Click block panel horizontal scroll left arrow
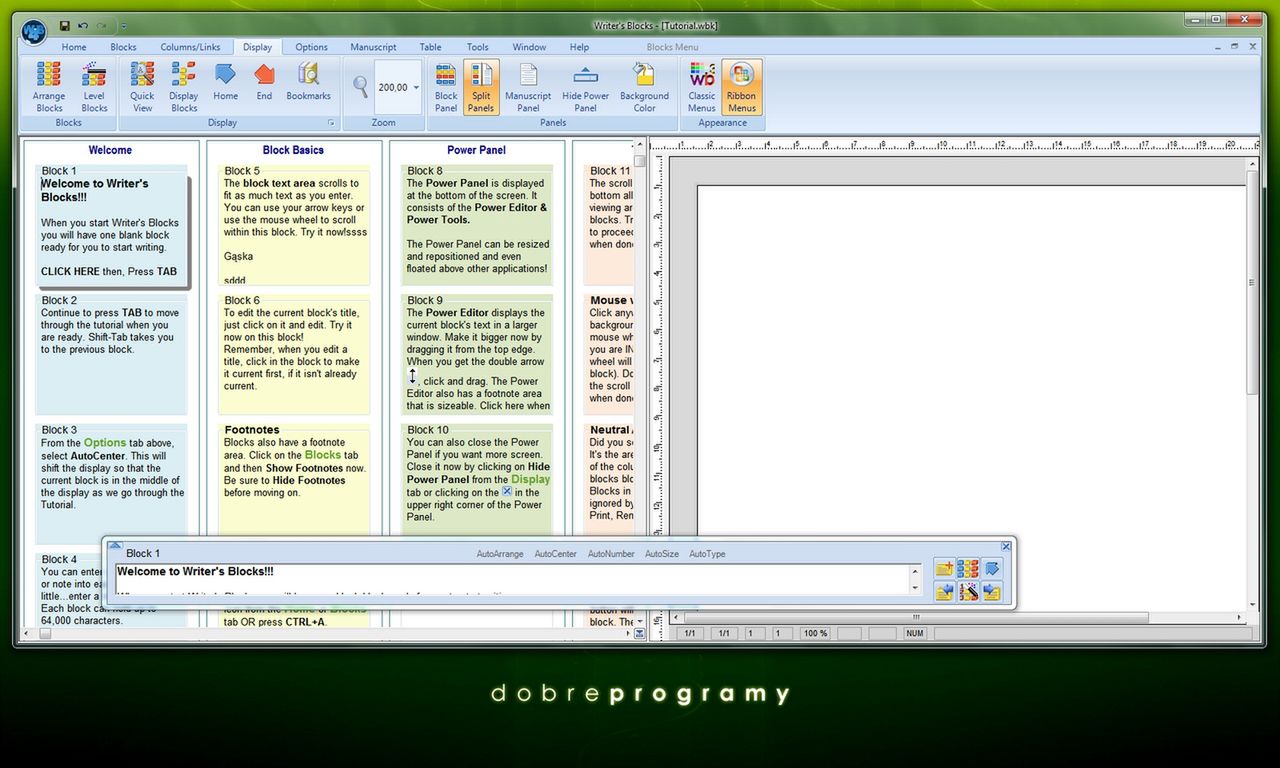The width and height of the screenshot is (1280, 768). [27, 634]
